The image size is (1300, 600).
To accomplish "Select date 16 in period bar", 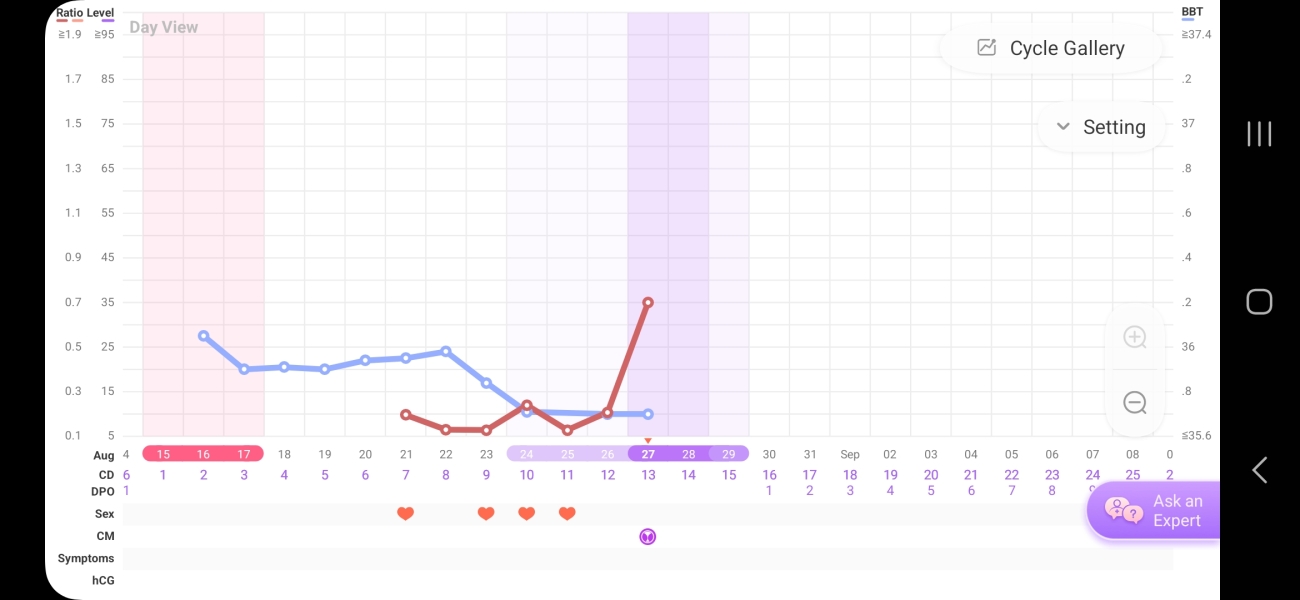I will [x=204, y=454].
